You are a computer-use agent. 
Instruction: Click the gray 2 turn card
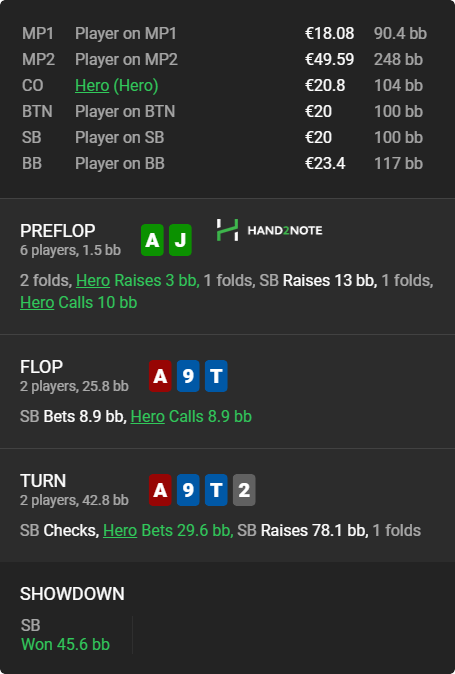pos(244,490)
